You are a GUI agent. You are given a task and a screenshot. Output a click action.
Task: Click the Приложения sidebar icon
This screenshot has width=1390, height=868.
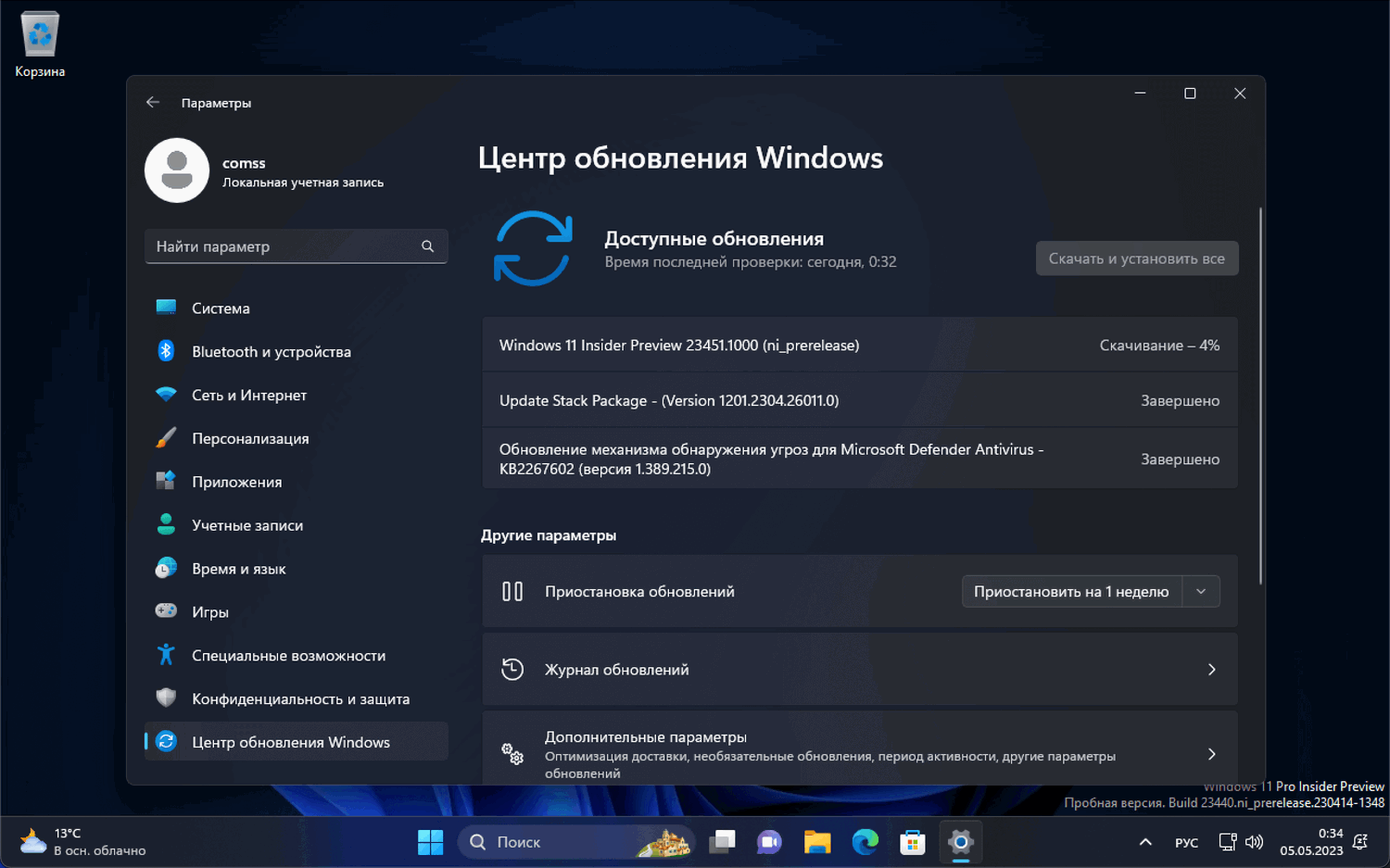tap(165, 481)
